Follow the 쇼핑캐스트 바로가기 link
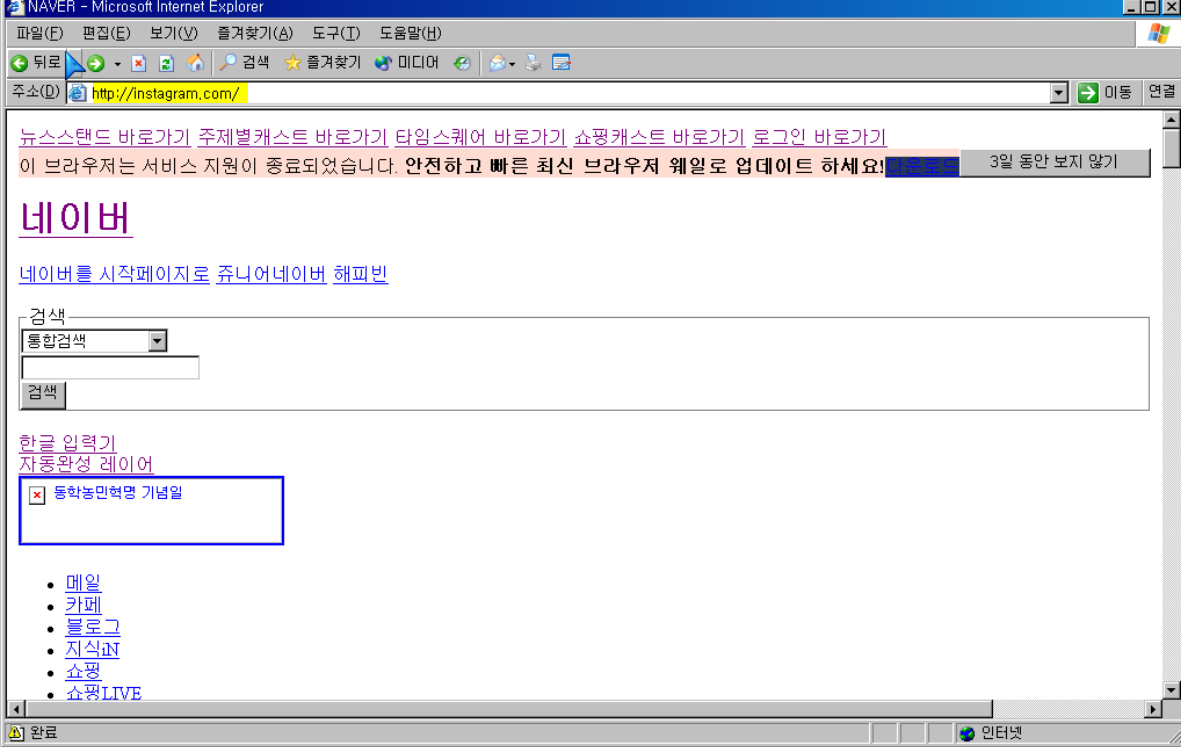Screen dimensions: 1181x747 point(659,137)
